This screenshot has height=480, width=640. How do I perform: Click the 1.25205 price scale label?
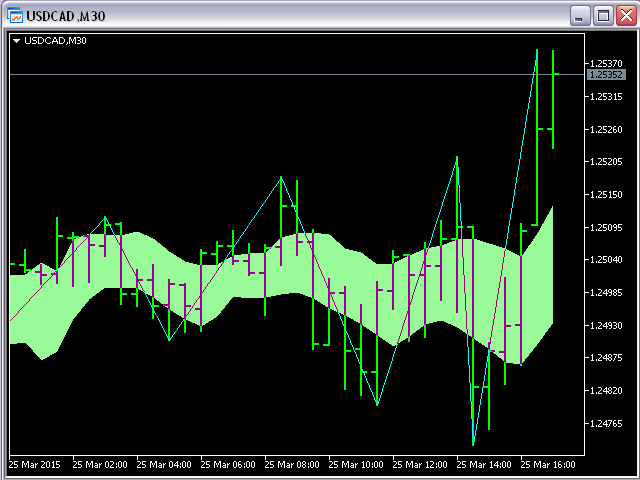pyautogui.click(x=607, y=162)
